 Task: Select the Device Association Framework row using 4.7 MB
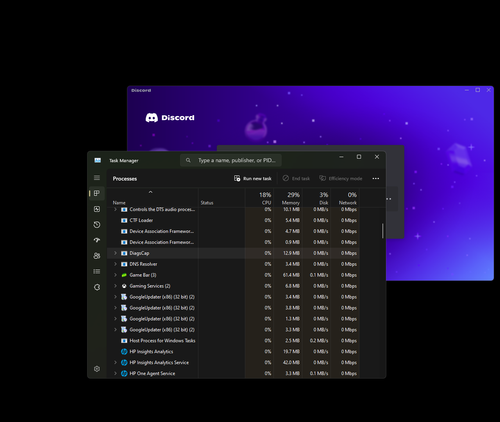pos(233,231)
